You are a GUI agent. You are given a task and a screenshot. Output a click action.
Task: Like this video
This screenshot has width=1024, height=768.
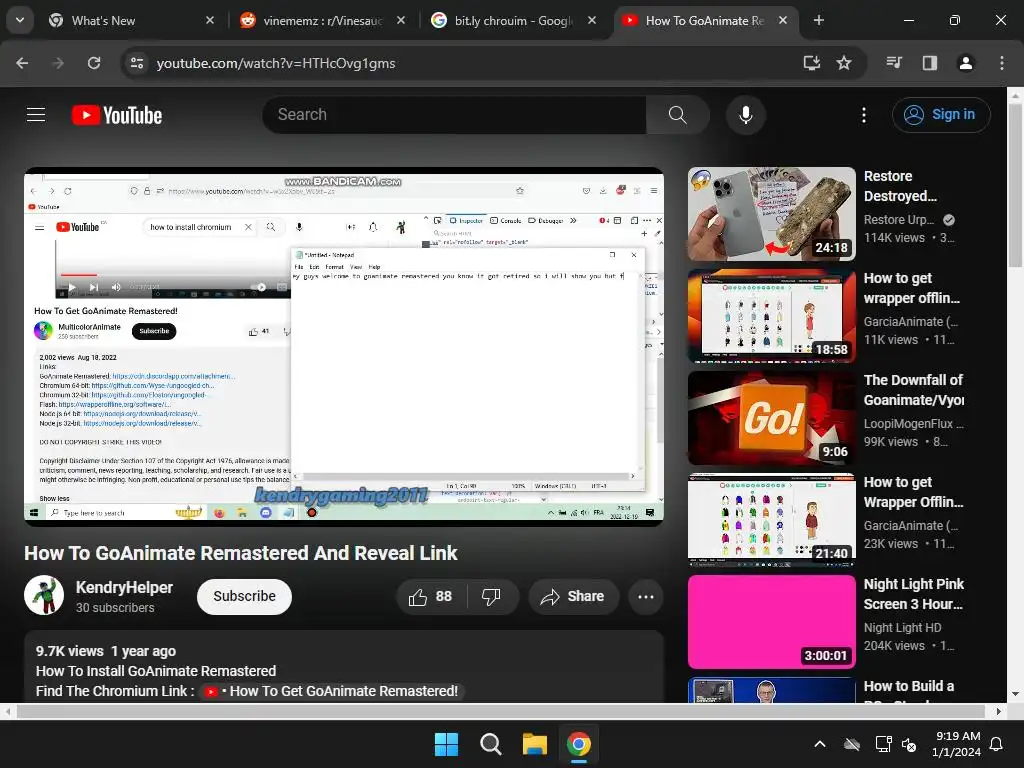pyautogui.click(x=430, y=596)
